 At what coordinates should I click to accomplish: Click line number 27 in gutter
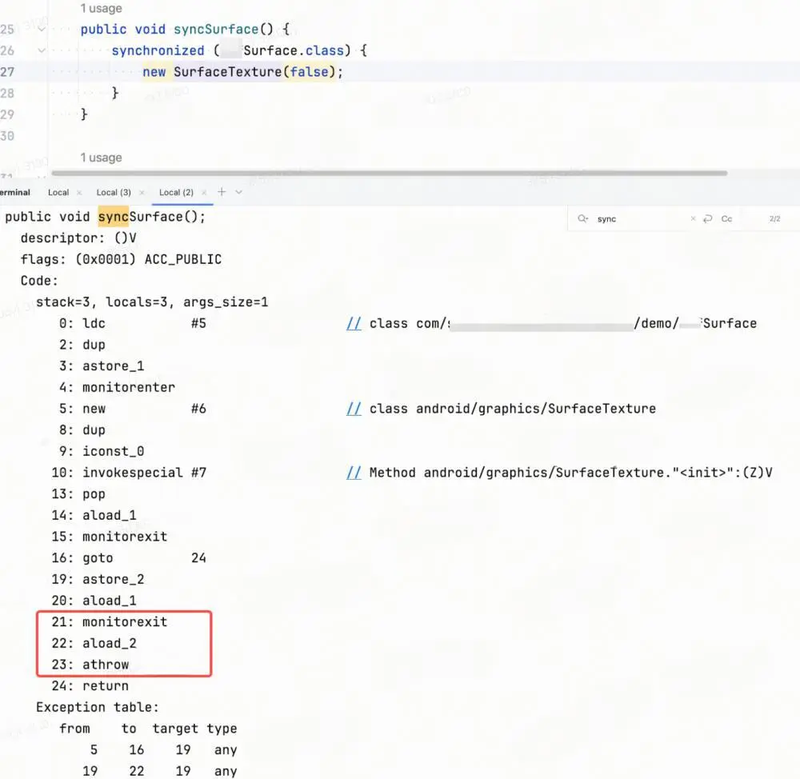(x=7, y=72)
